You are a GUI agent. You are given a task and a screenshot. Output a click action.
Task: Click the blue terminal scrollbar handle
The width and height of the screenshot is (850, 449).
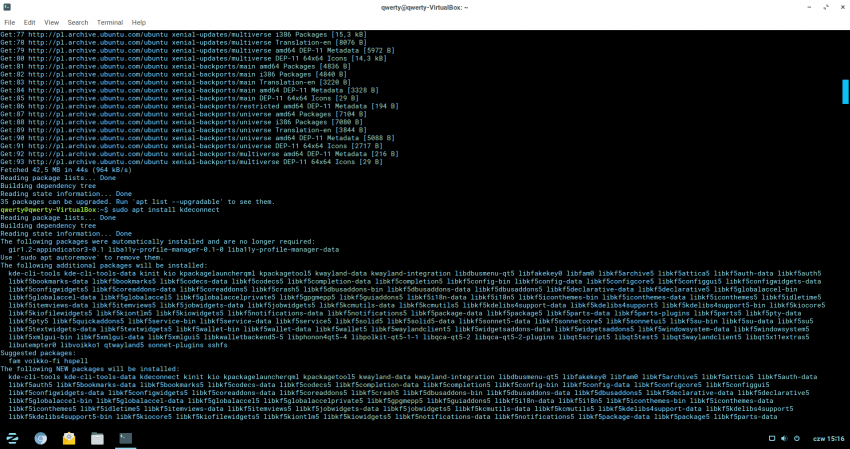point(845,91)
